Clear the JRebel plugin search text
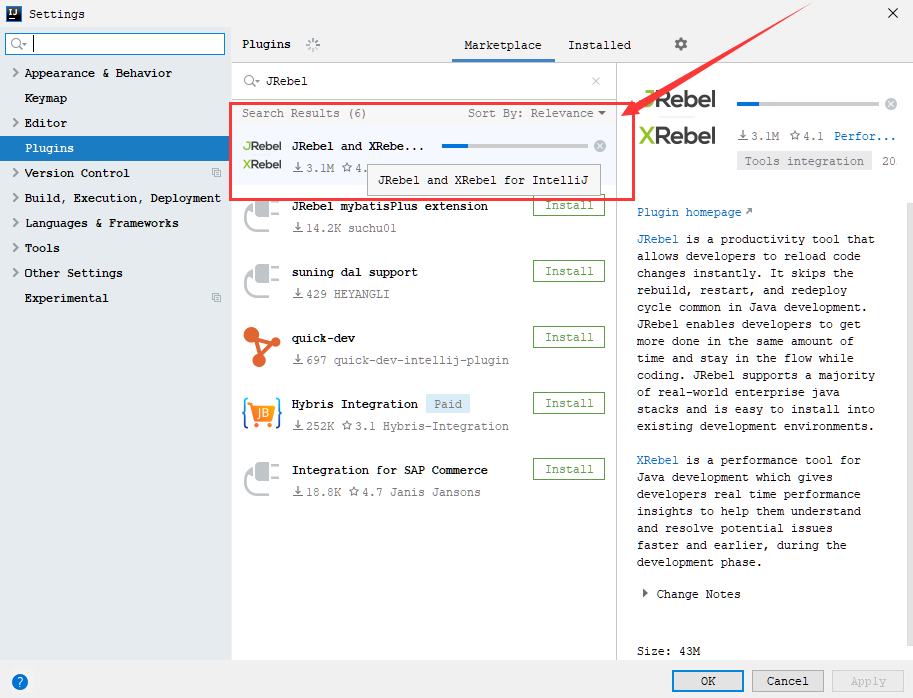This screenshot has height=698, width=913. coord(596,81)
